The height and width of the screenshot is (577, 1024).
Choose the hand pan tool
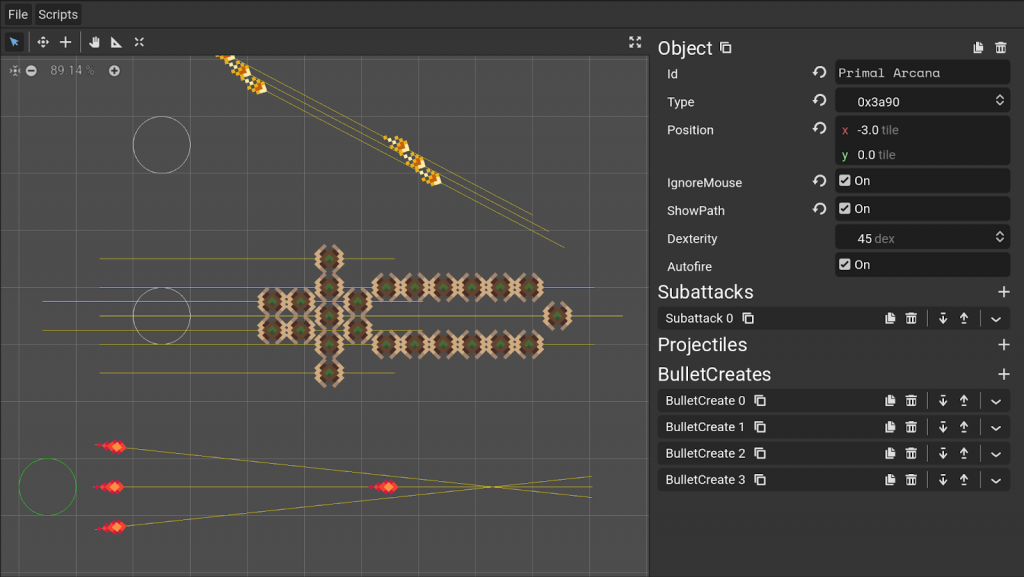(95, 42)
